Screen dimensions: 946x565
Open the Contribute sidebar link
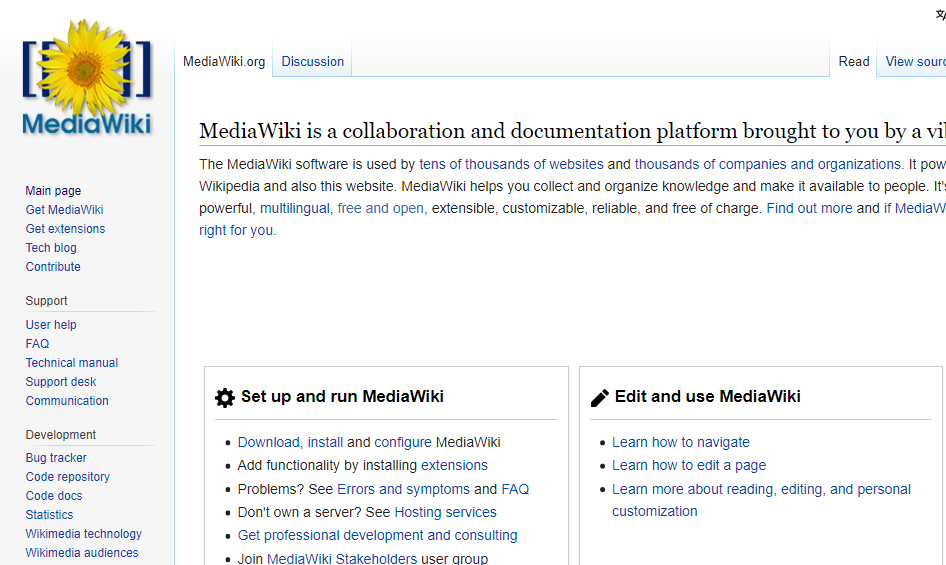(53, 267)
